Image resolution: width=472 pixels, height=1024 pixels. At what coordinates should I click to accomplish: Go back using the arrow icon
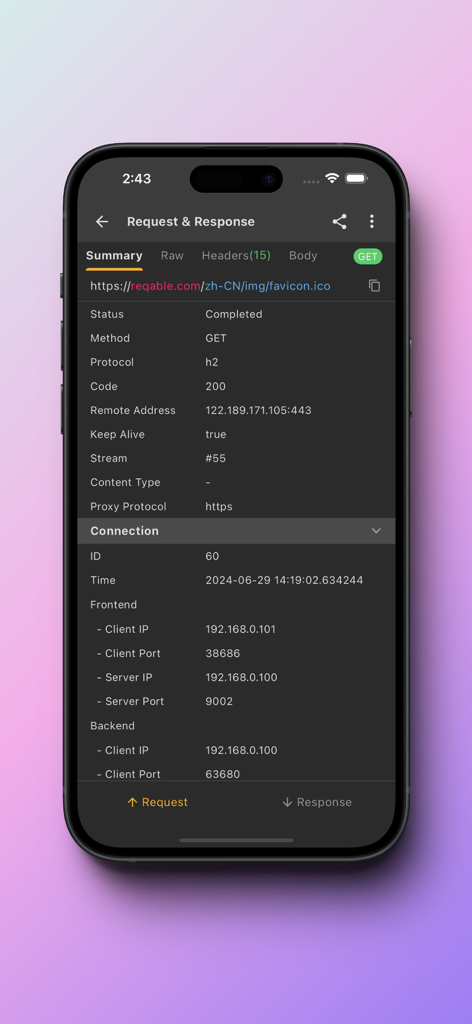tap(102, 221)
